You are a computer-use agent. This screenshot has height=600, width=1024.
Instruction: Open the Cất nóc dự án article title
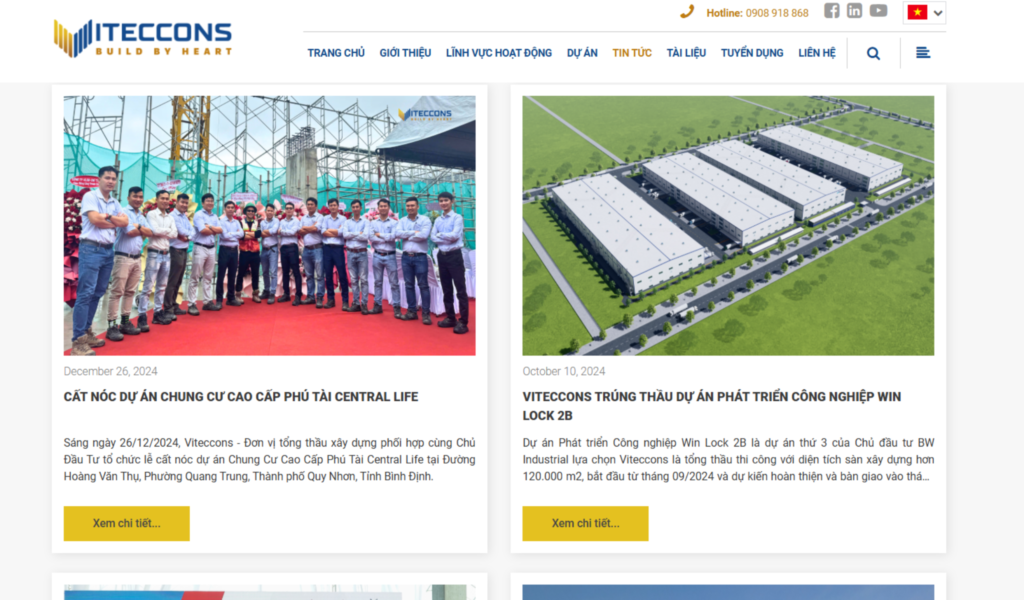coord(241,397)
